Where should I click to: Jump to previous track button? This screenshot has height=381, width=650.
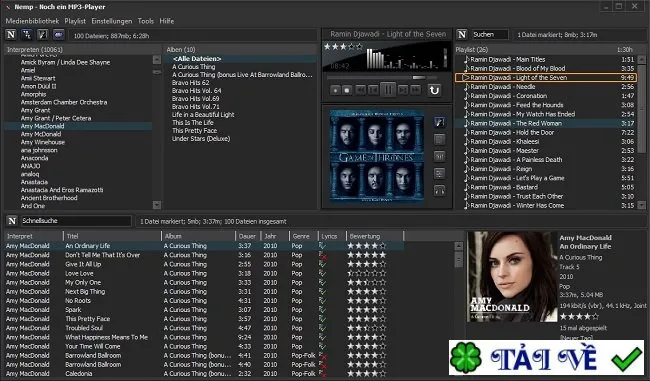coord(374,90)
